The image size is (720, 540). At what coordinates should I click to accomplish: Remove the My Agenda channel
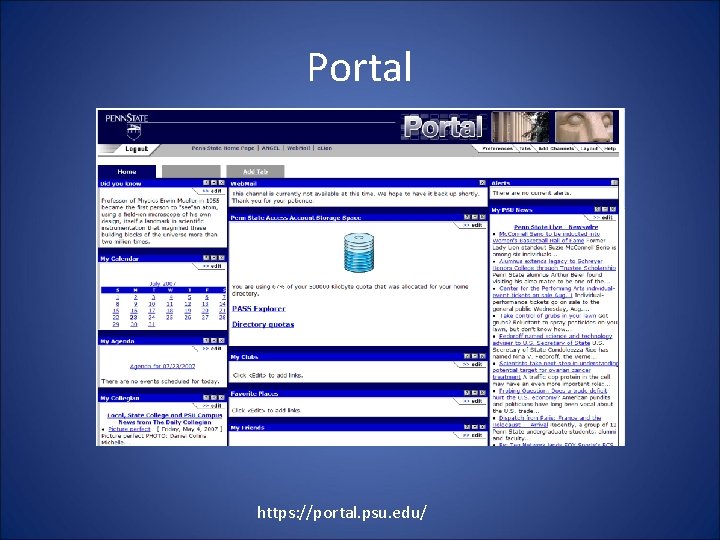point(222,341)
